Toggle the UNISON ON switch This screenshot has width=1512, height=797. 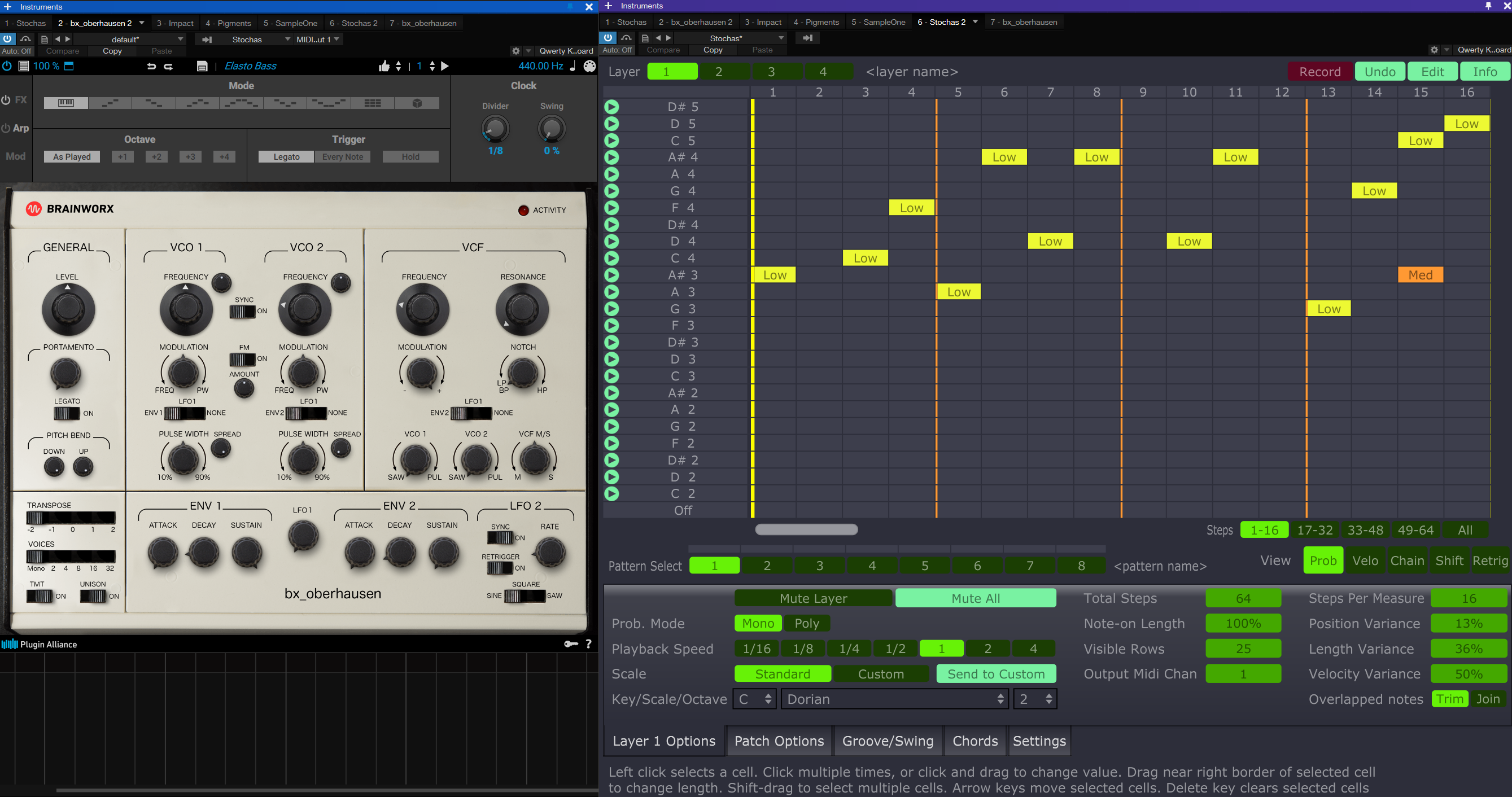pyautogui.click(x=93, y=596)
